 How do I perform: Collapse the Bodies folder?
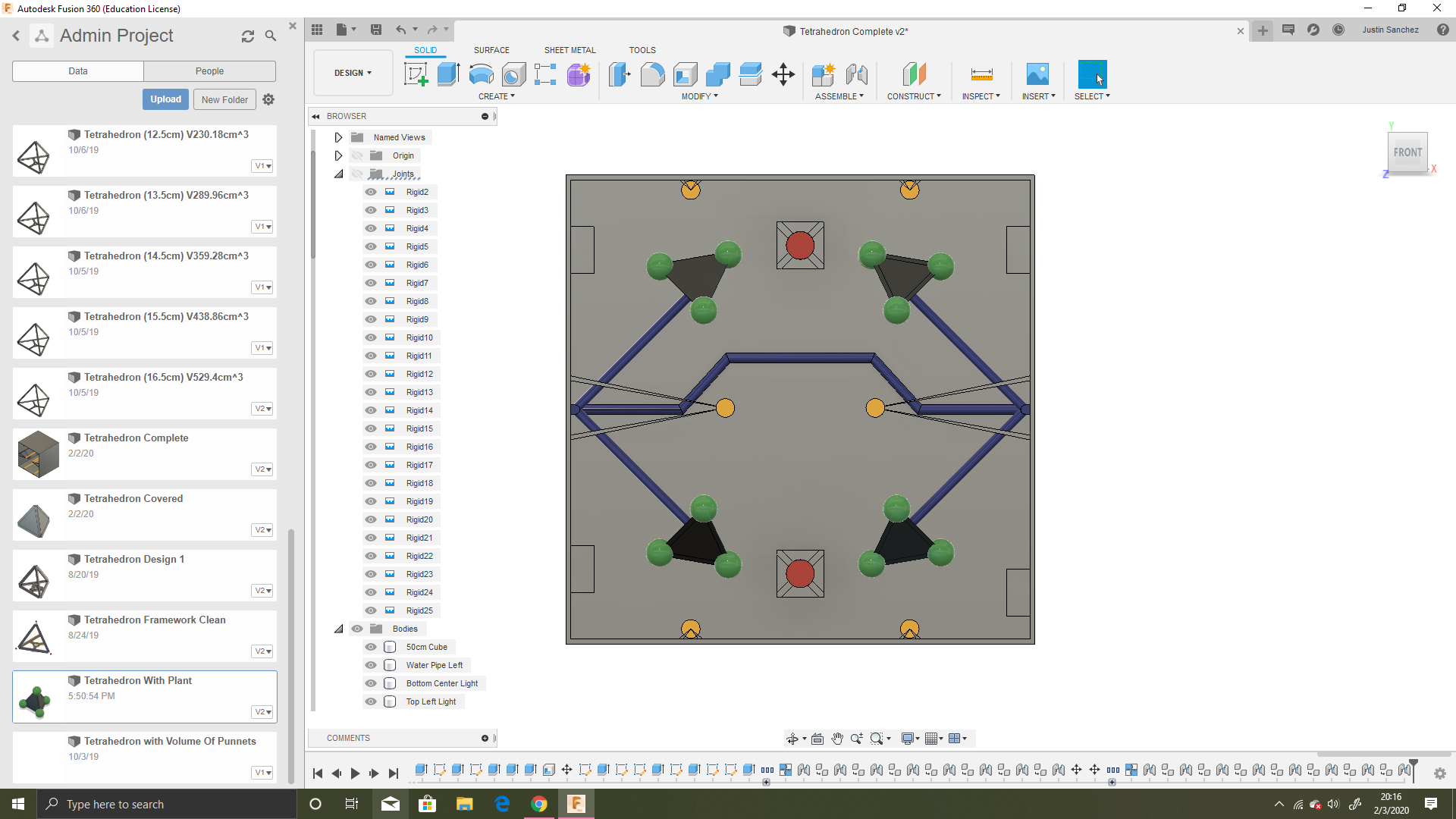click(338, 629)
